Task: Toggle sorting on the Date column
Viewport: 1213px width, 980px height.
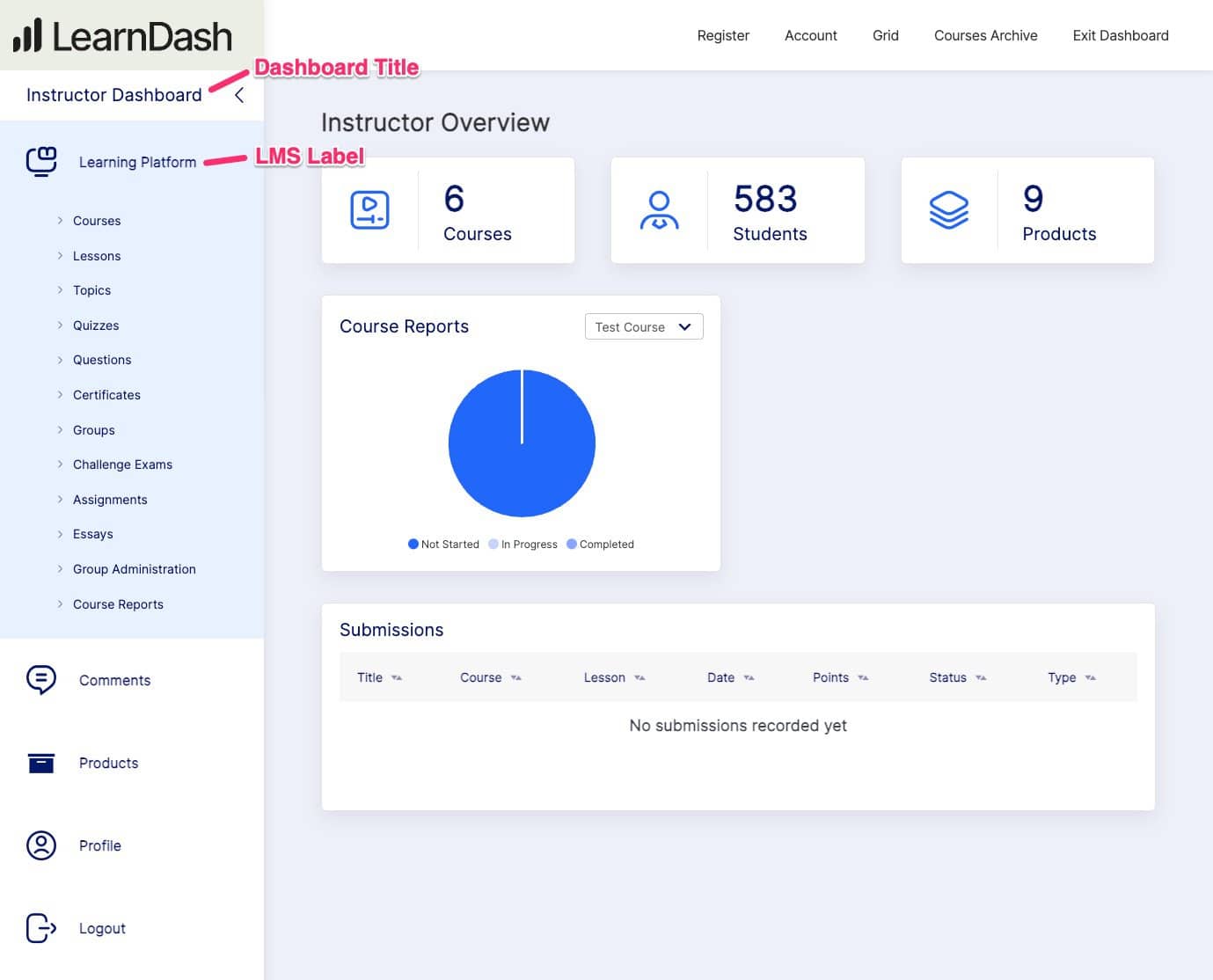Action: [749, 677]
